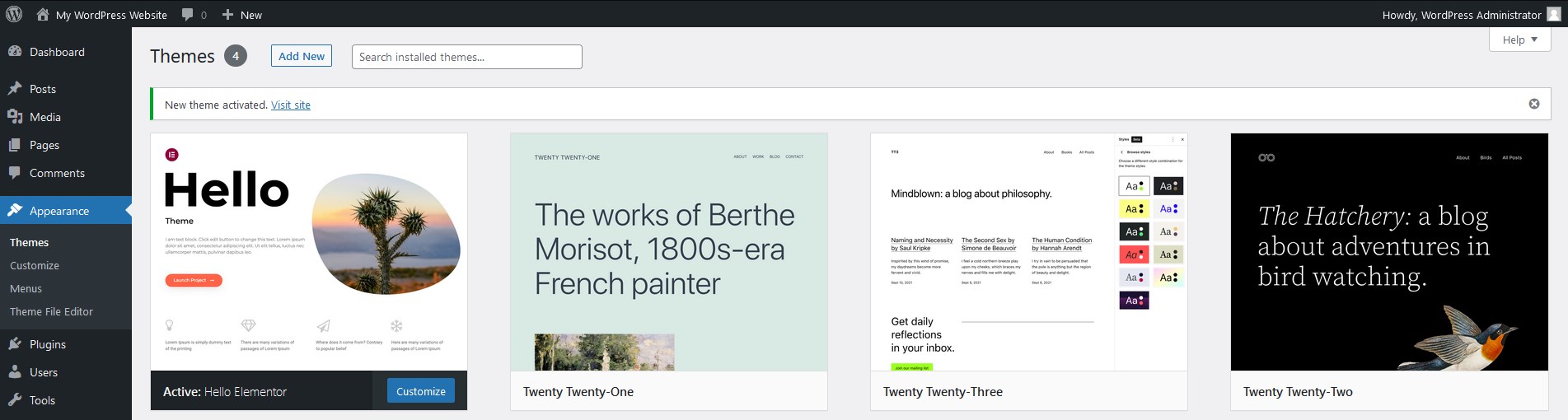Viewport: 1568px width, 420px height.
Task: Dismiss the theme activated notice
Action: (x=1534, y=104)
